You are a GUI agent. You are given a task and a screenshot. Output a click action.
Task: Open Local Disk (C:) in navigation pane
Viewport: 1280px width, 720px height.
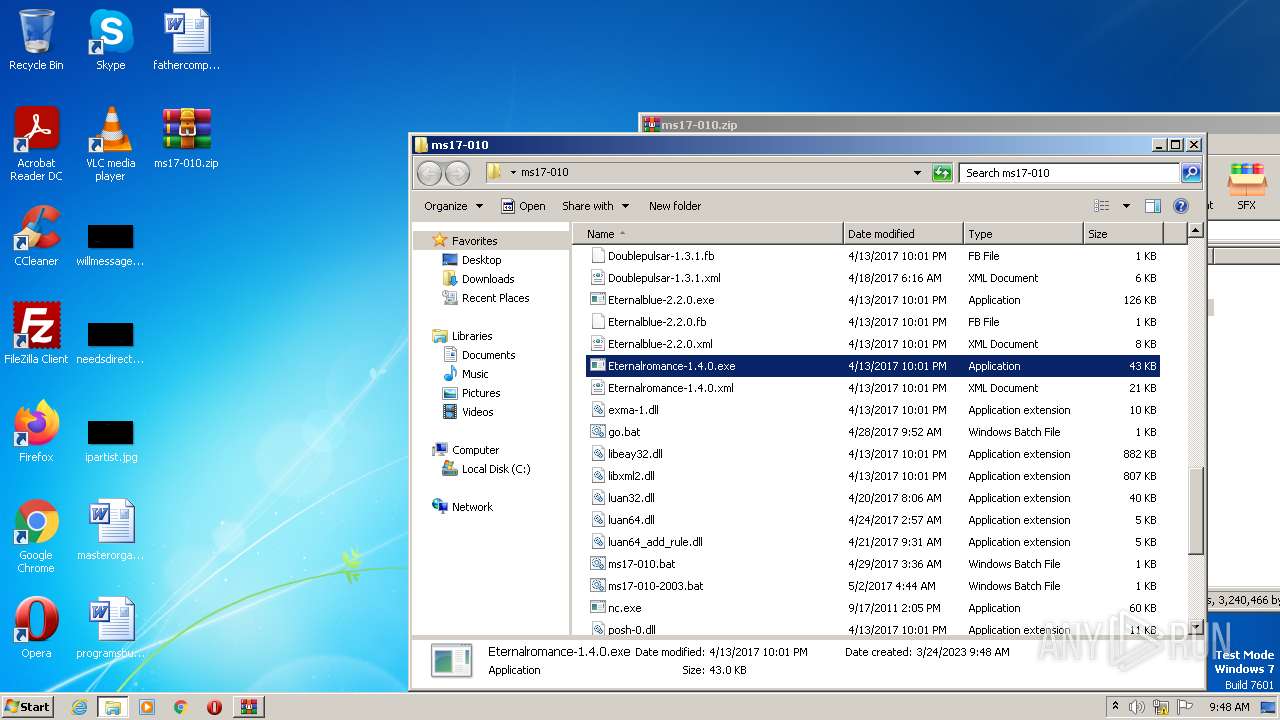tap(495, 469)
